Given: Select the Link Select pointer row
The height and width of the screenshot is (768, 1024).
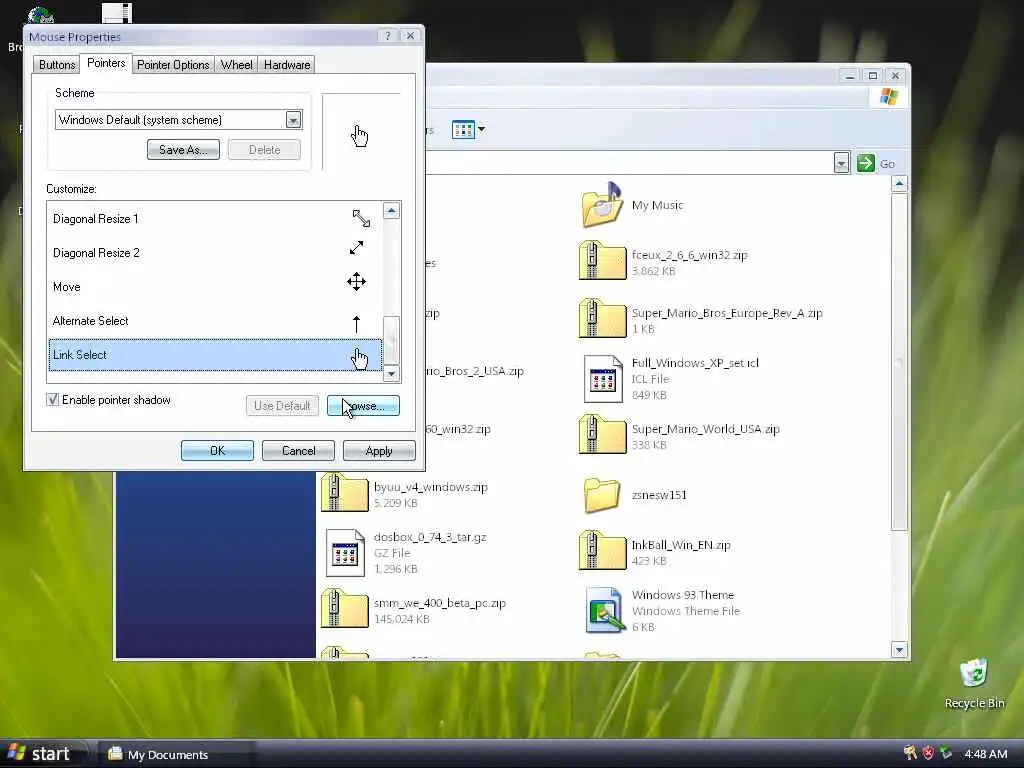Looking at the screenshot, I should pyautogui.click(x=215, y=355).
